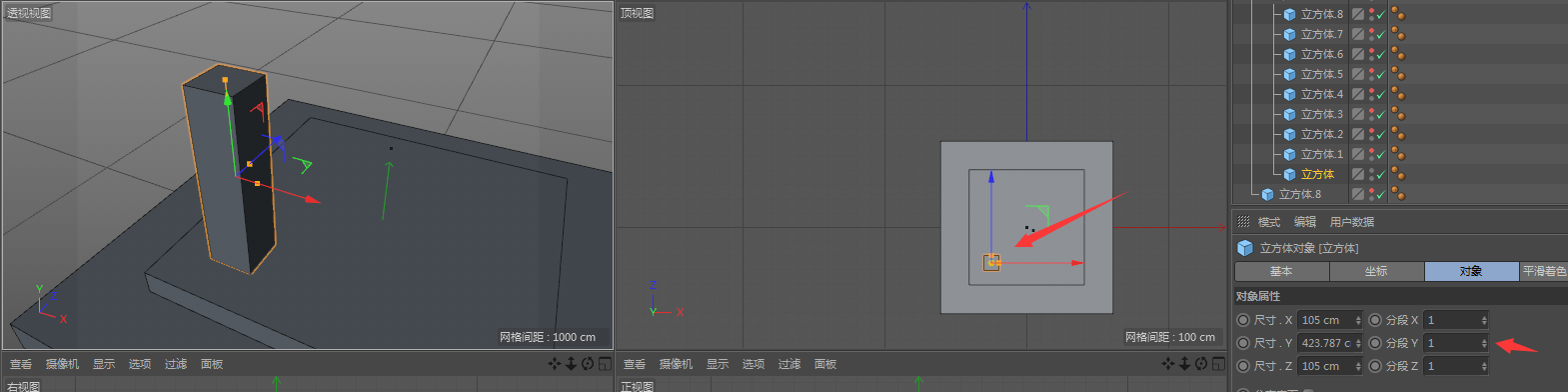Click stepper arrows of 尺寸.X field

1358,320
